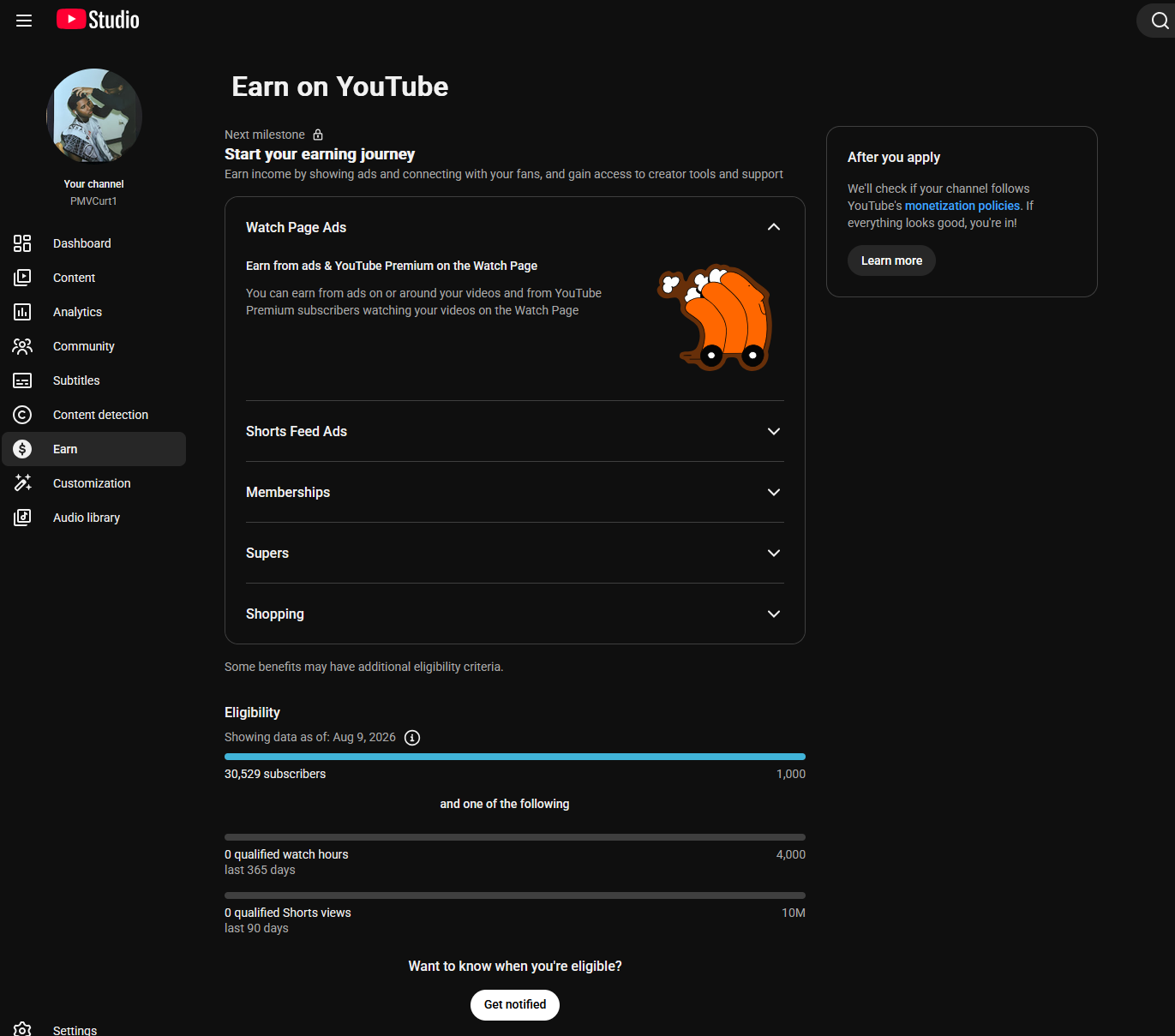This screenshot has height=1036, width=1175.
Task: Expand the Shorts Feed Ads section
Action: pos(774,431)
